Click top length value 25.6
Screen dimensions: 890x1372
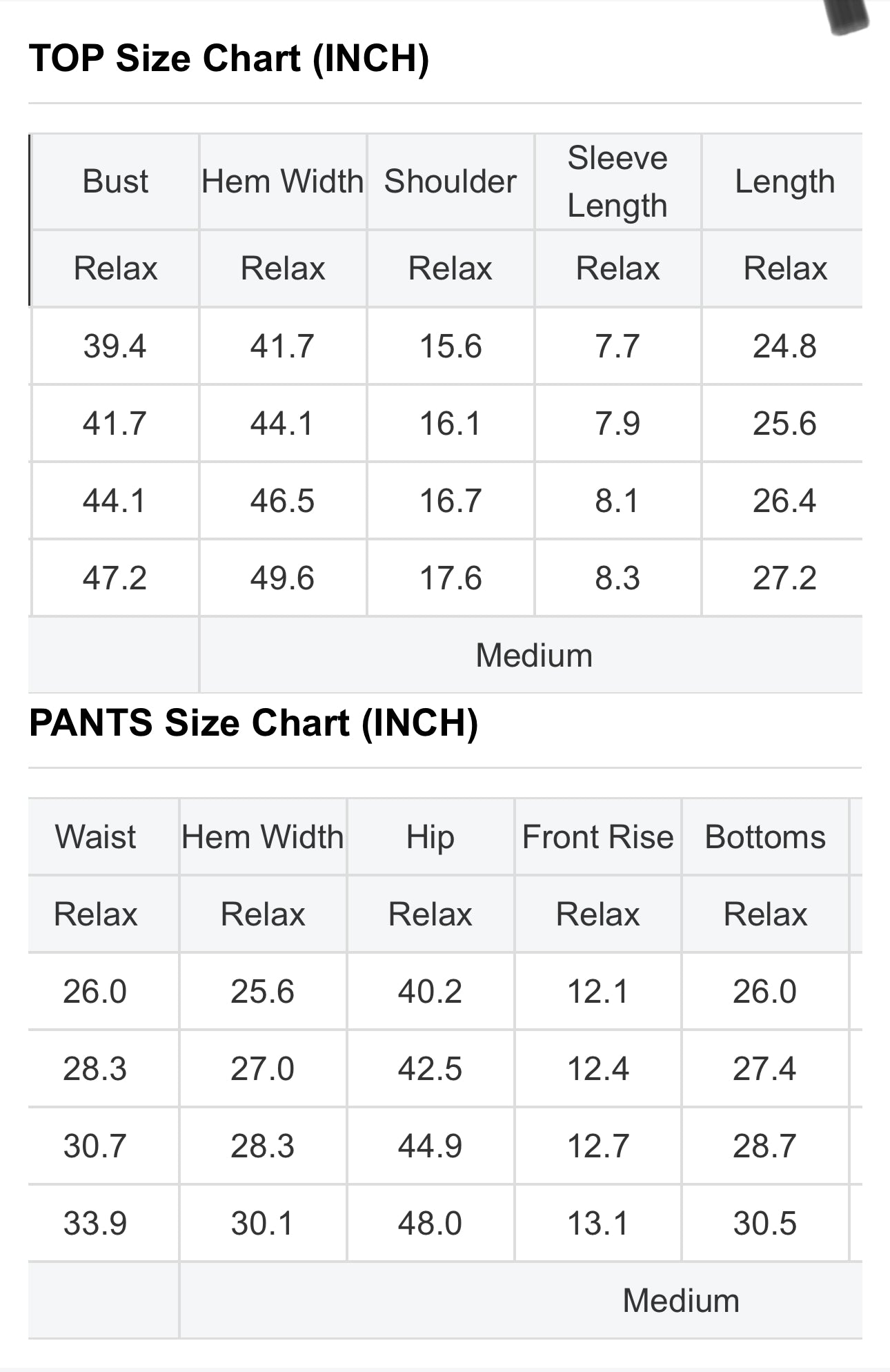pos(784,423)
